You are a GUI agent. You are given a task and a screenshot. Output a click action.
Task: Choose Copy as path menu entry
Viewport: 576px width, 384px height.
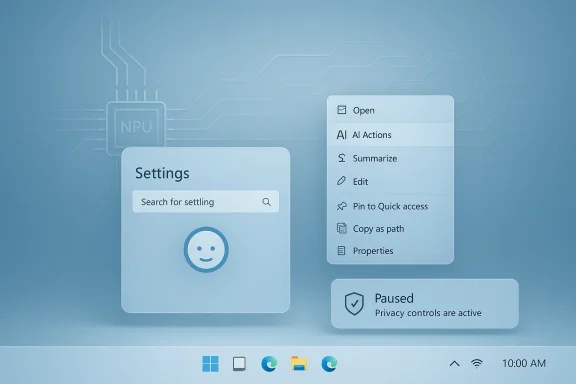click(x=390, y=229)
